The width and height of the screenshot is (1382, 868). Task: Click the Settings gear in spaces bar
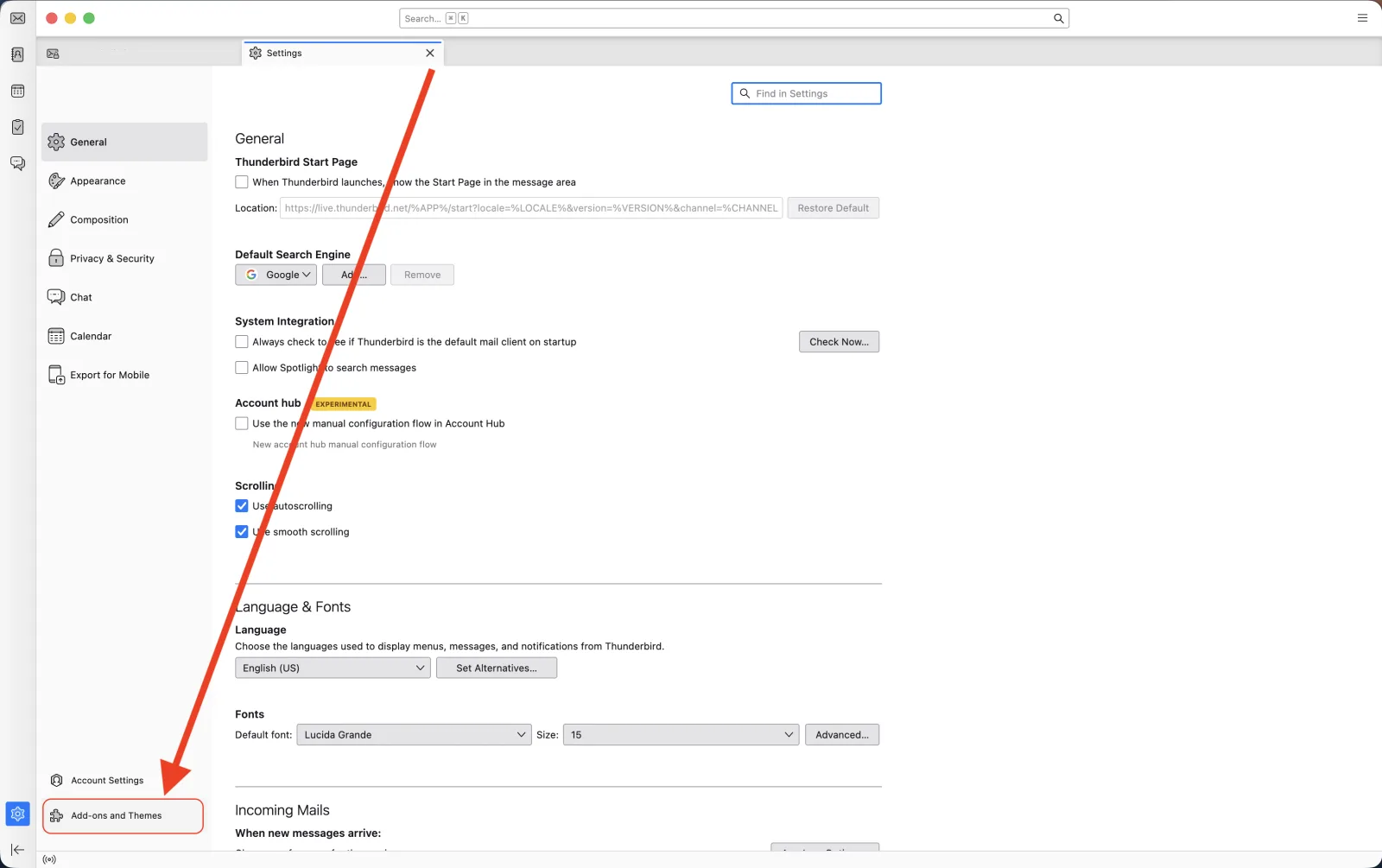tap(17, 814)
